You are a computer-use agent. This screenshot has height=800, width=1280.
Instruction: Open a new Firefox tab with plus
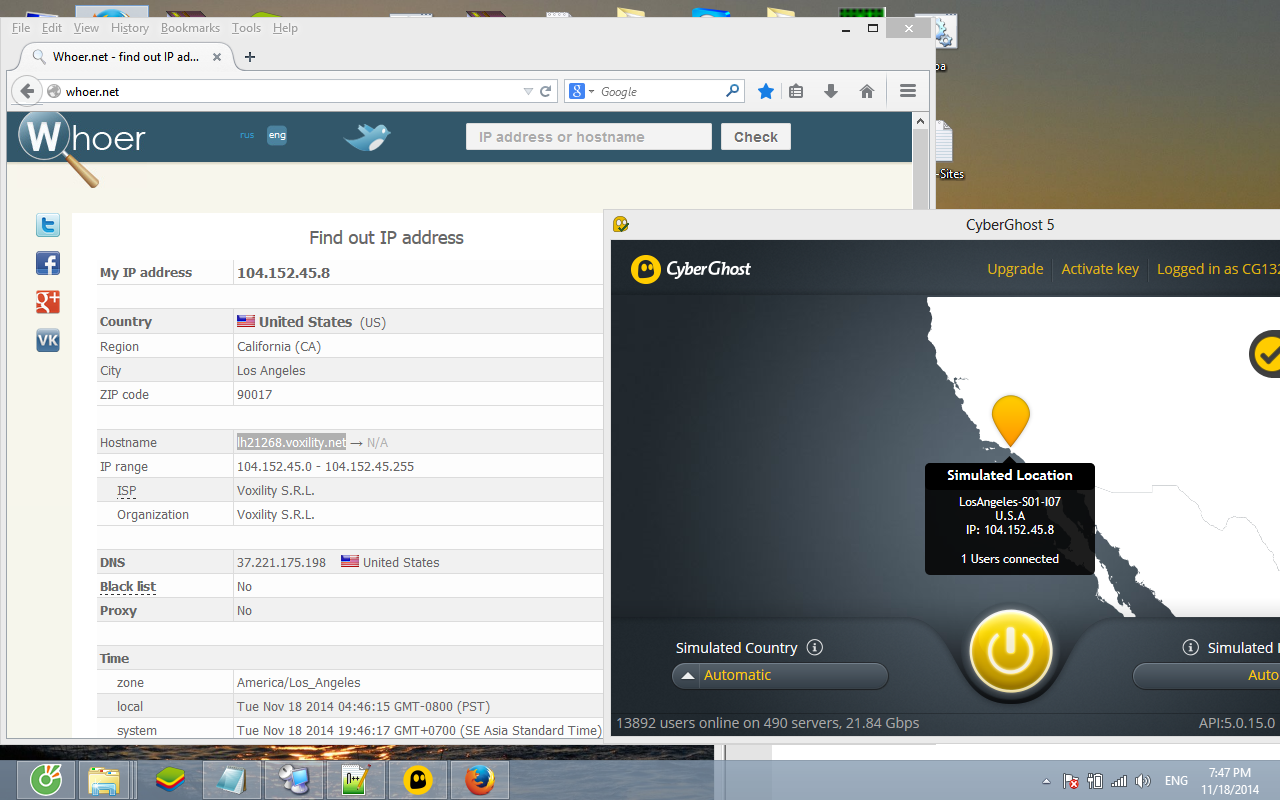click(250, 57)
